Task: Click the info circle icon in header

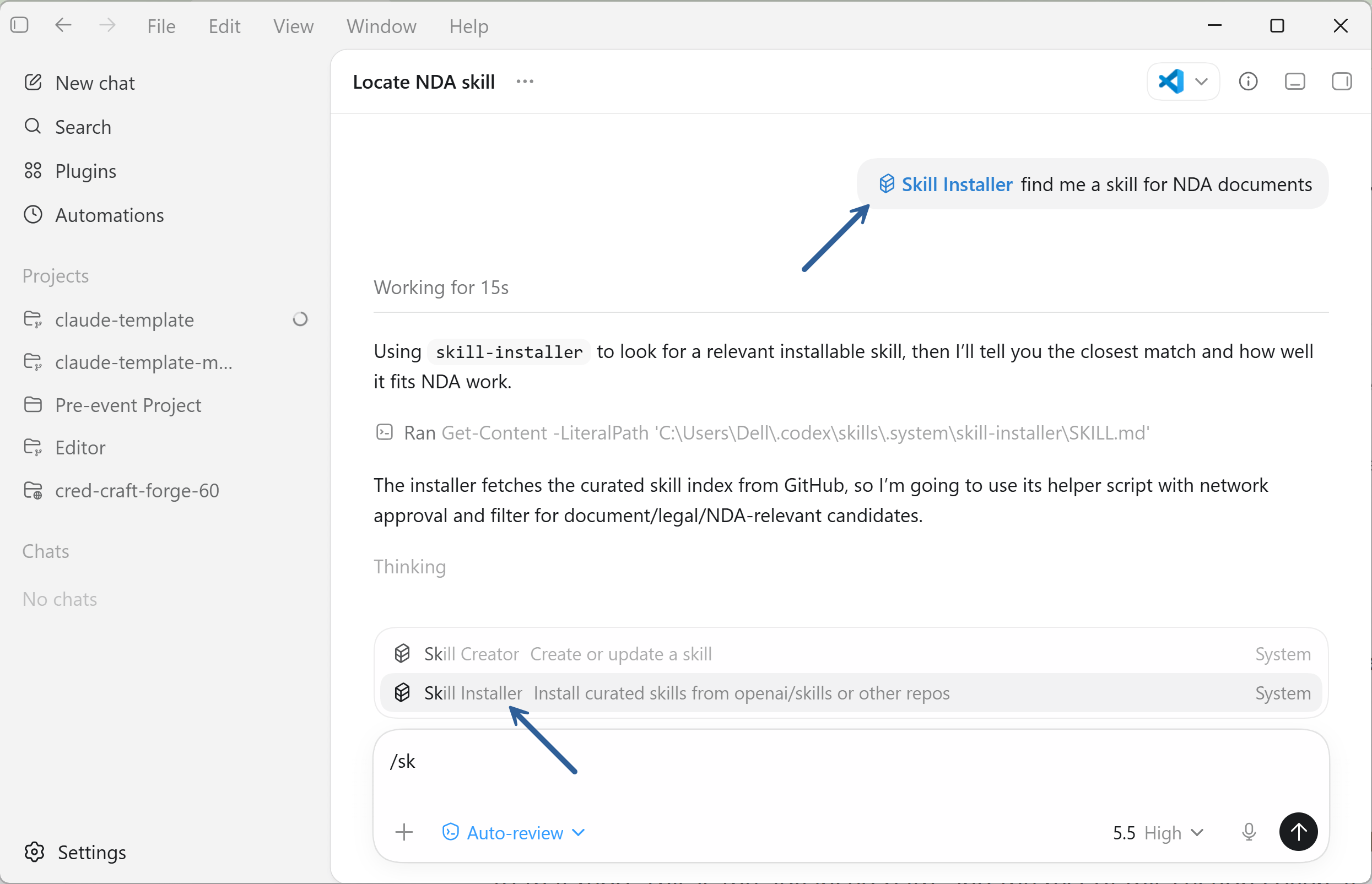Action: click(1248, 82)
